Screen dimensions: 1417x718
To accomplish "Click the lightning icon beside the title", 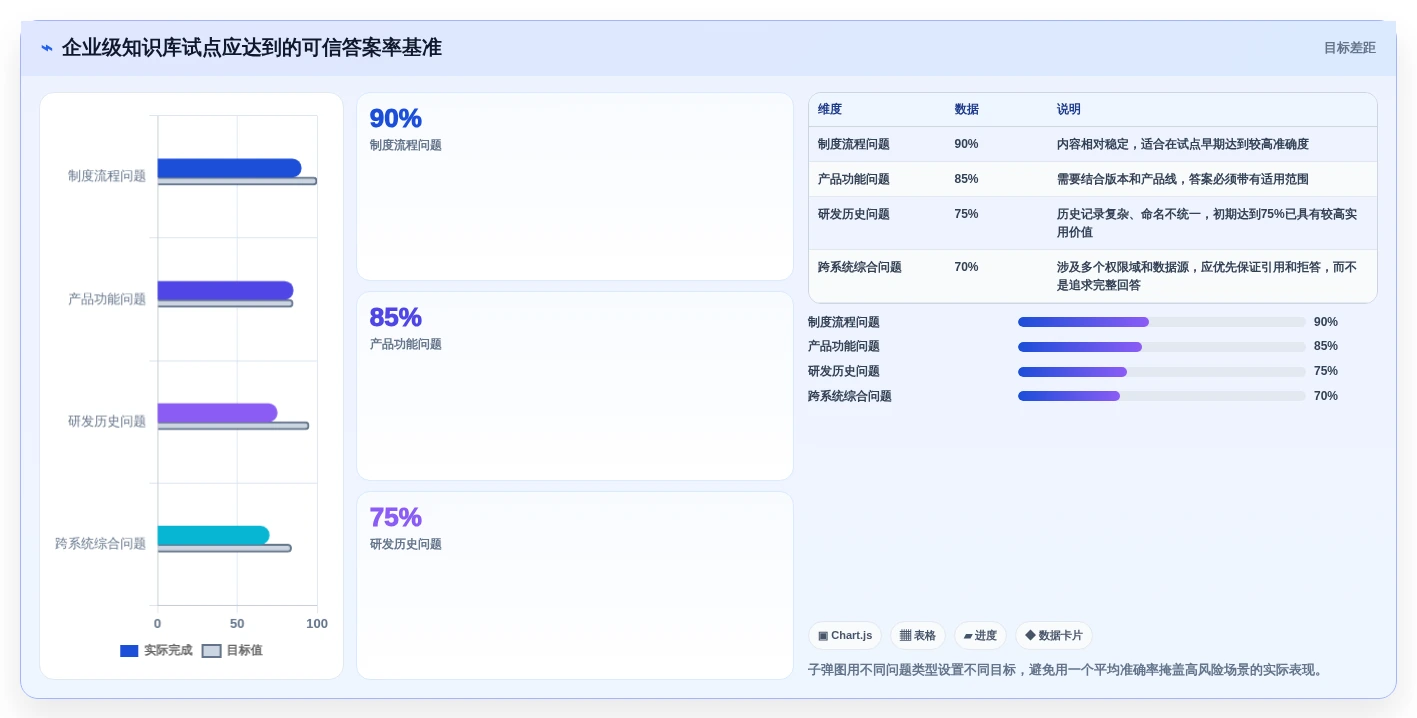I will click(x=47, y=48).
